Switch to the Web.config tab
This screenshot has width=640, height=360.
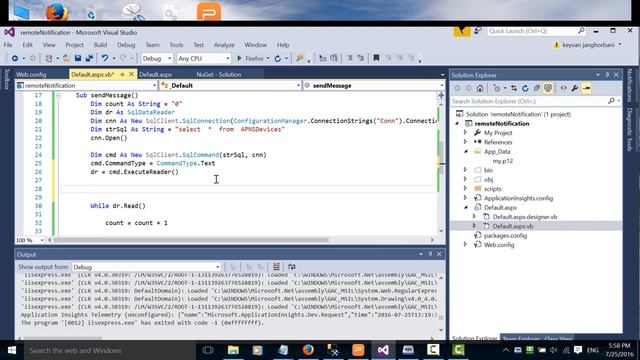click(31, 75)
